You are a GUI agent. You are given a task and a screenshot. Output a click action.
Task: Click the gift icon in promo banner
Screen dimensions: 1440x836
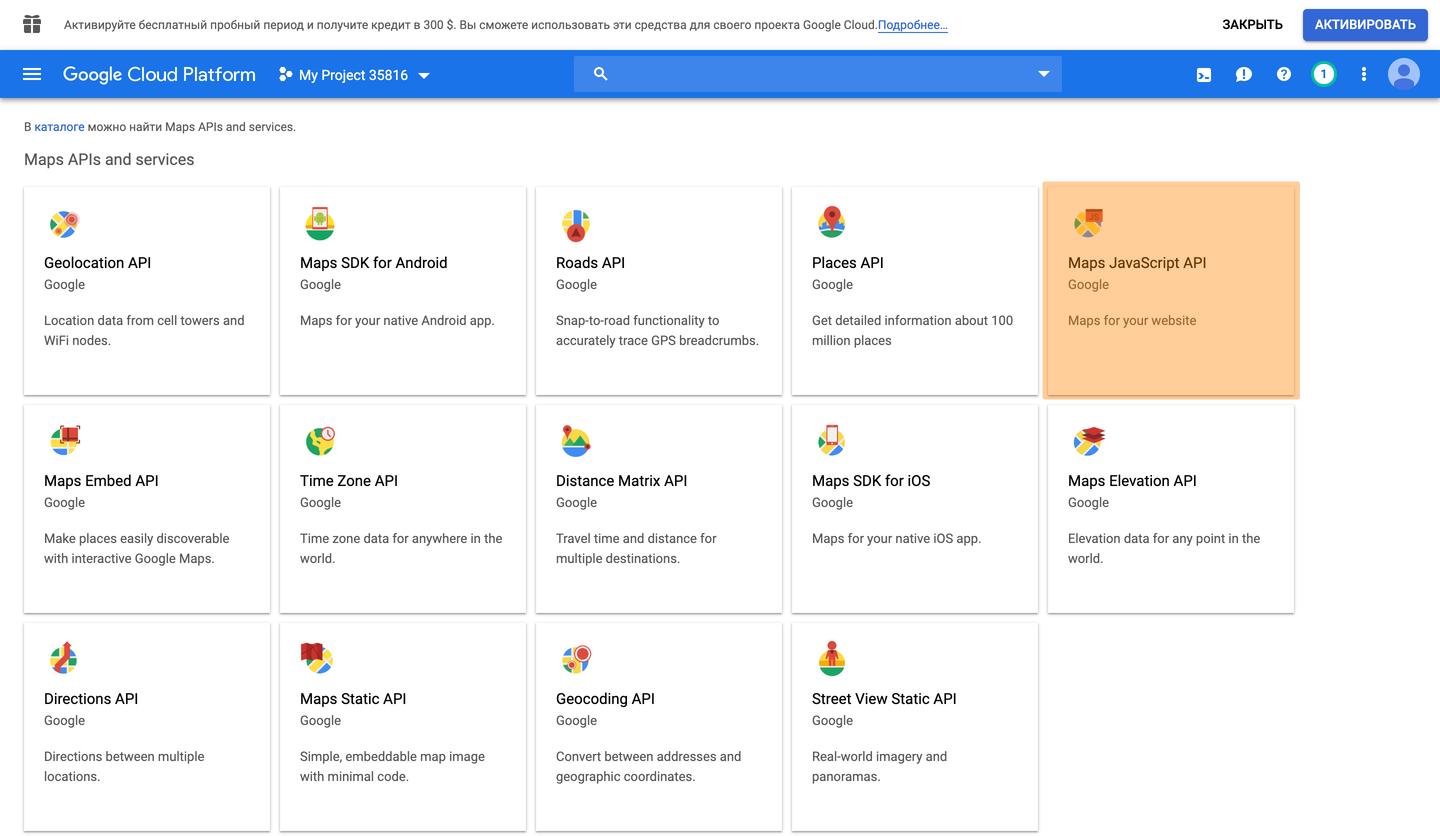[32, 24]
